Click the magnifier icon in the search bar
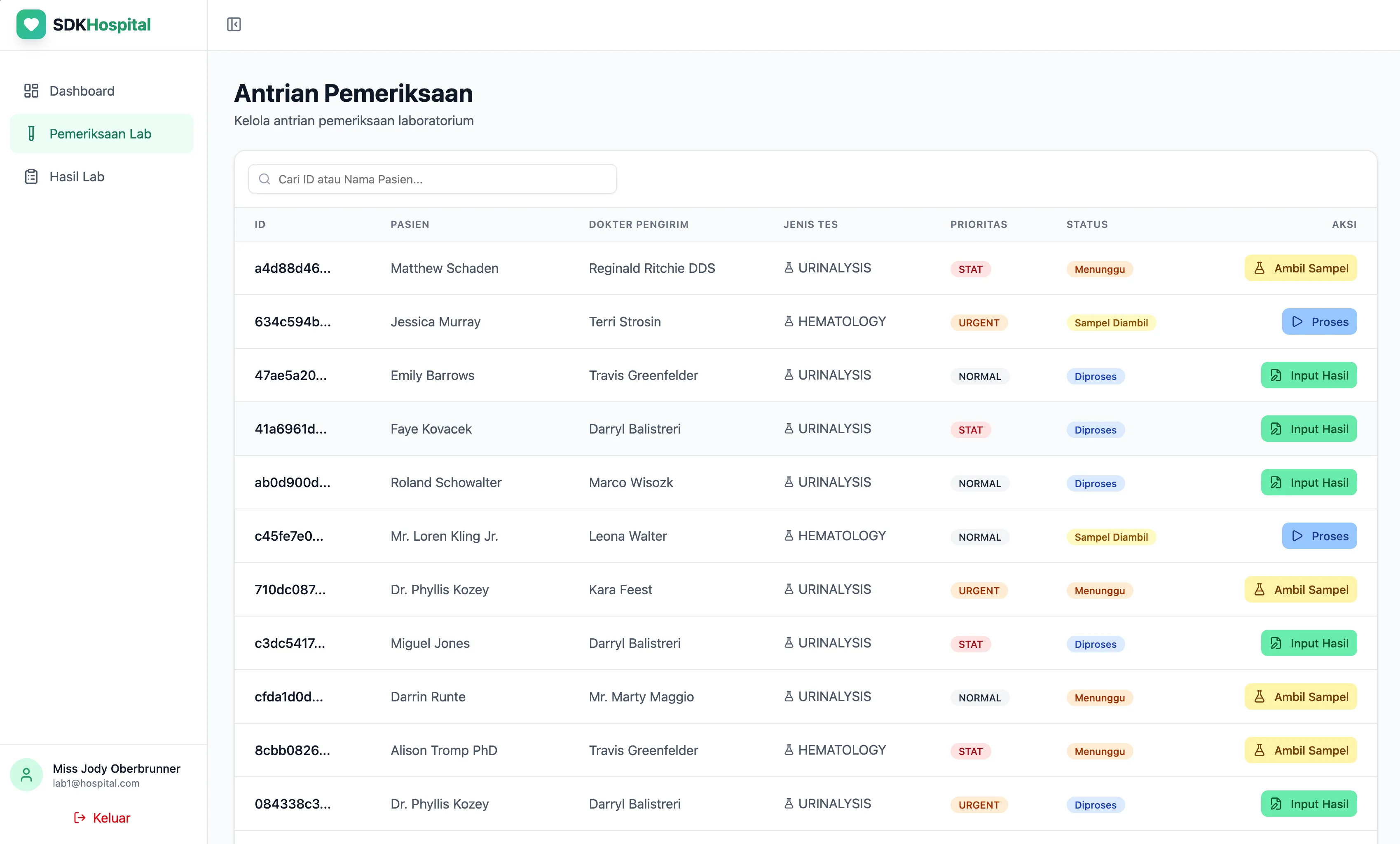 [x=264, y=178]
